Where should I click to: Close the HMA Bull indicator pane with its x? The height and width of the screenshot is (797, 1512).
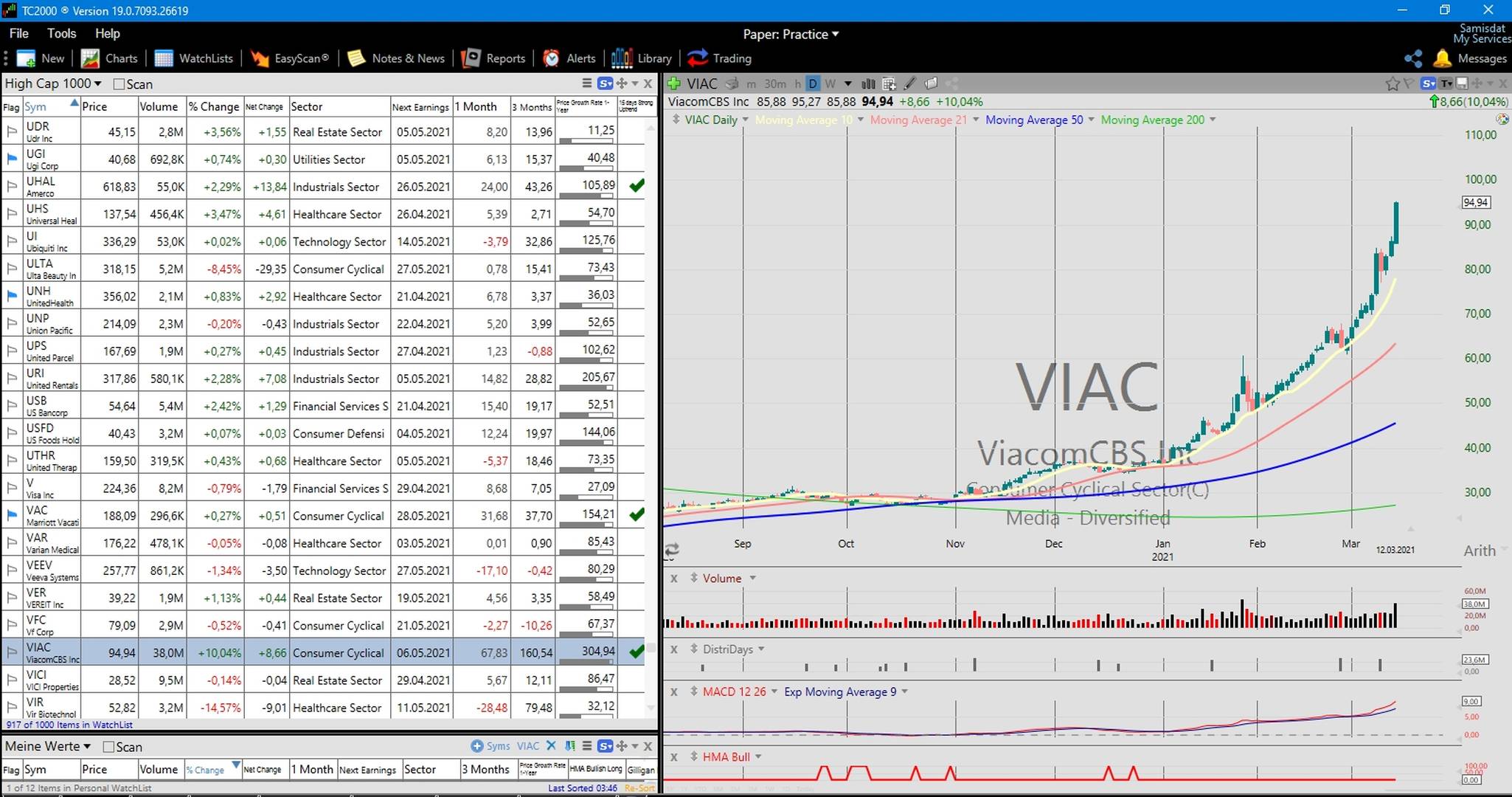pos(673,757)
